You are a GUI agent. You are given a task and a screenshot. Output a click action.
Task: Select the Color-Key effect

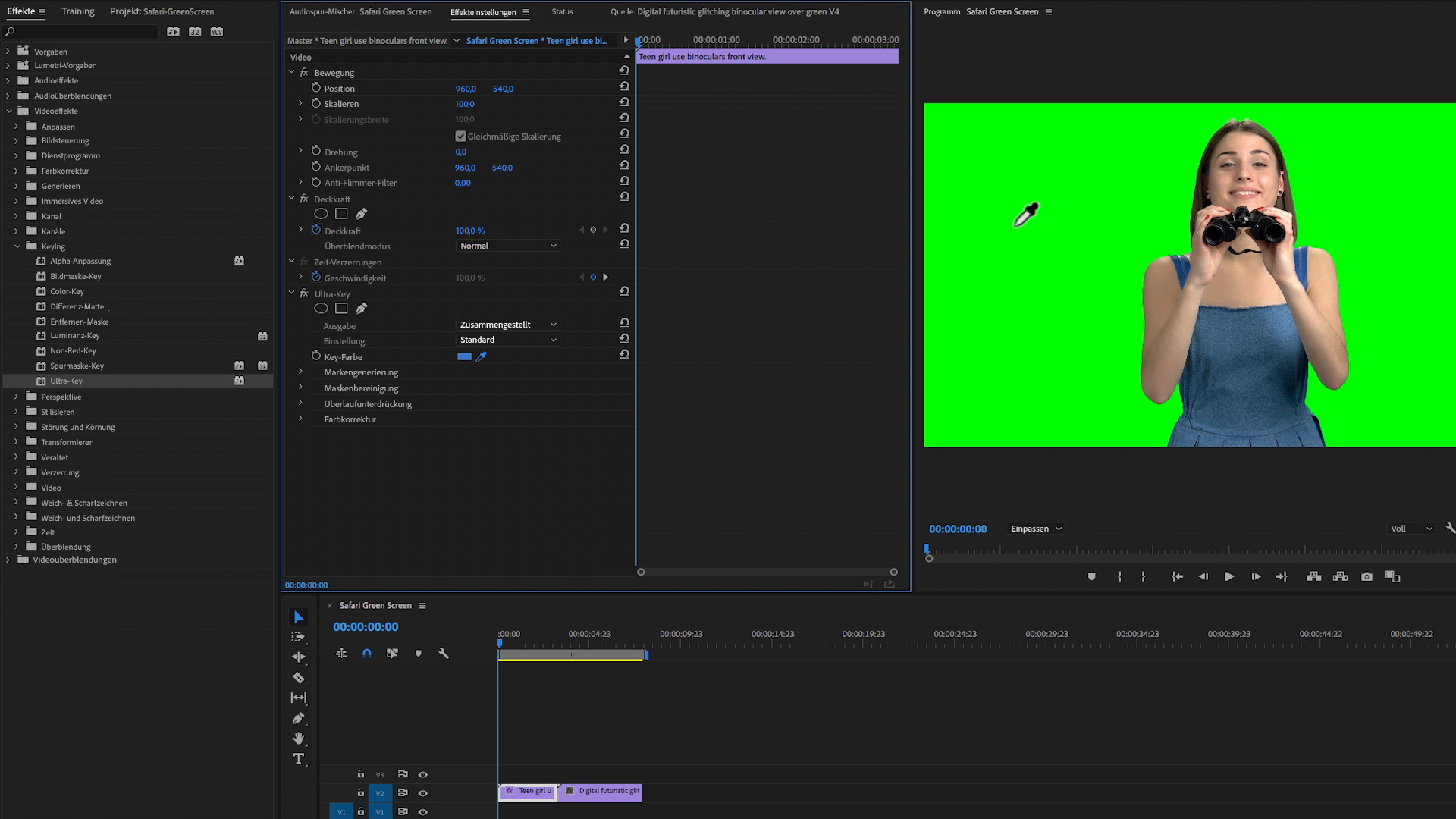[67, 292]
